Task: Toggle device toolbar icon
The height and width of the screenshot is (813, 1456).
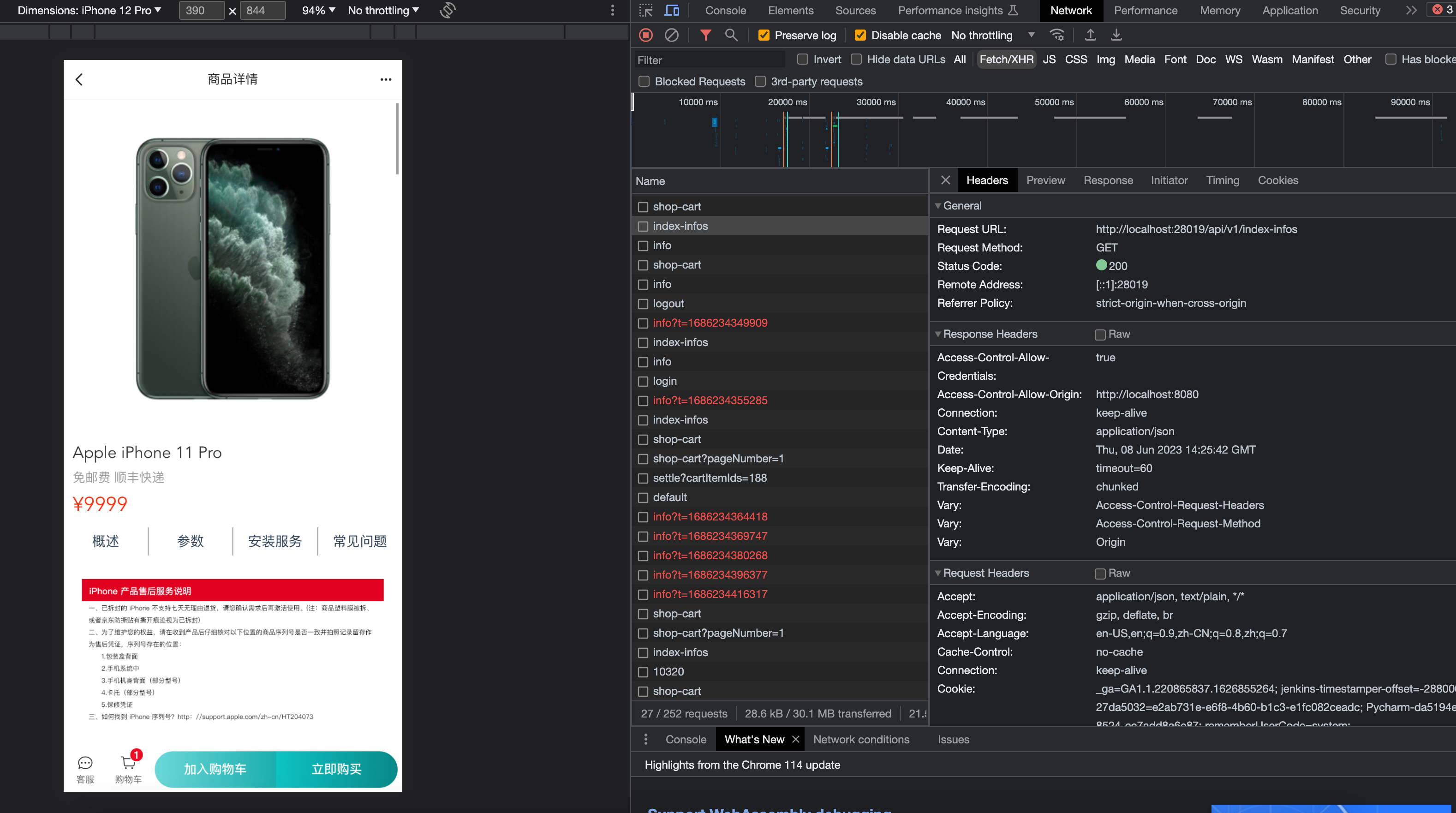Action: click(x=672, y=10)
